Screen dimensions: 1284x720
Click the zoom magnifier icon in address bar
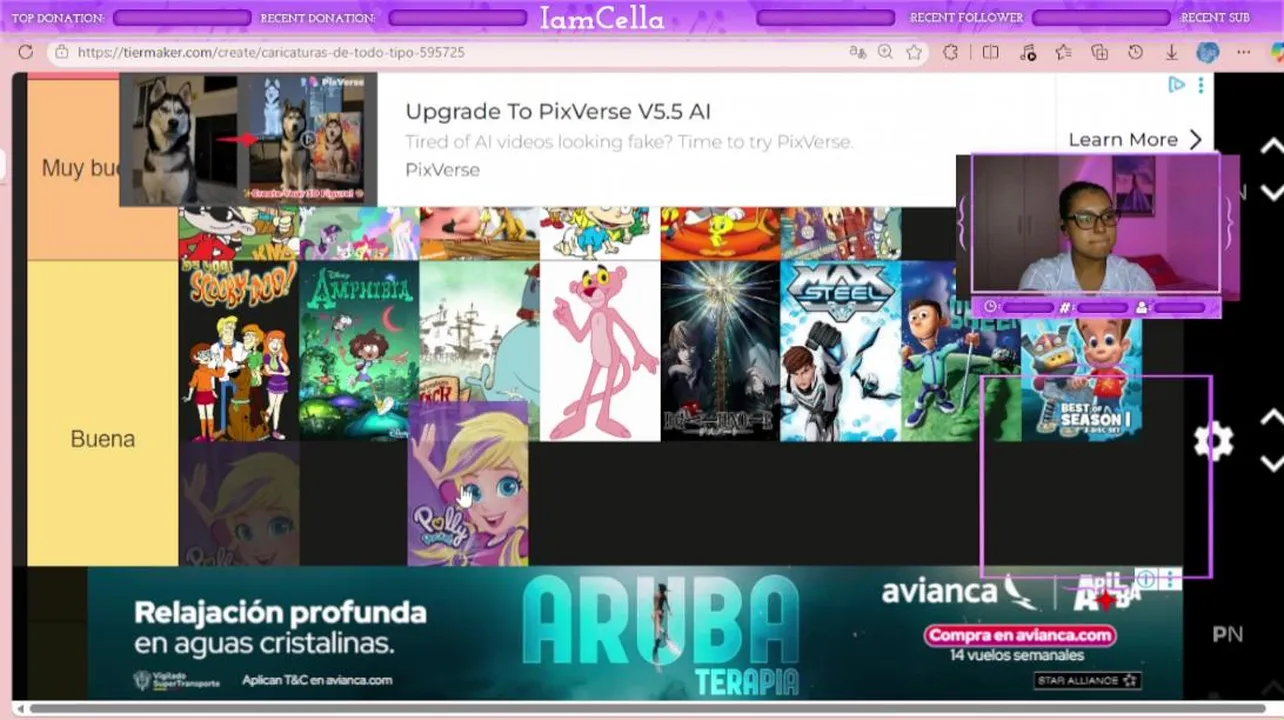pyautogui.click(x=885, y=52)
